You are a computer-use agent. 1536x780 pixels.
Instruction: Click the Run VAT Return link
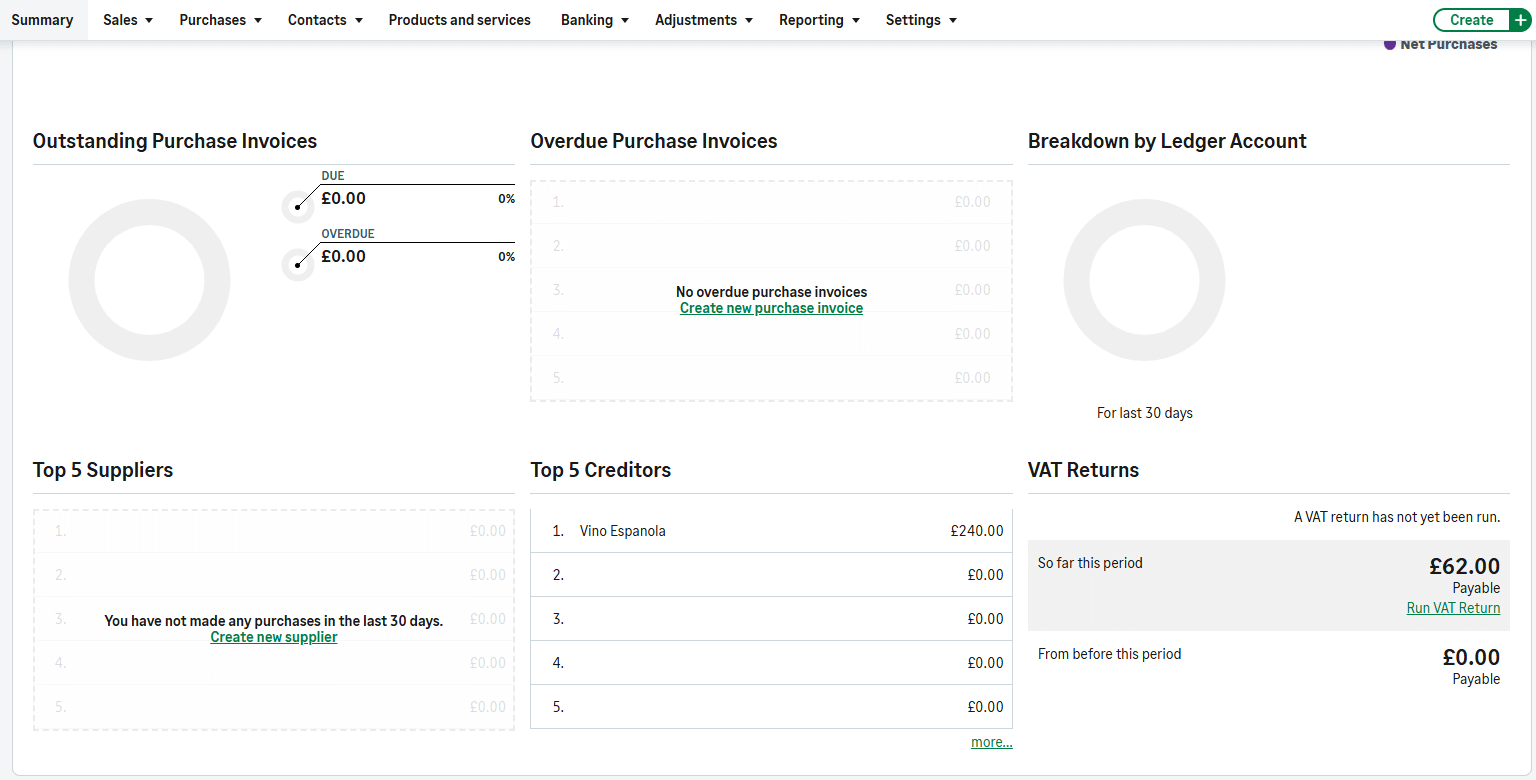click(1452, 608)
